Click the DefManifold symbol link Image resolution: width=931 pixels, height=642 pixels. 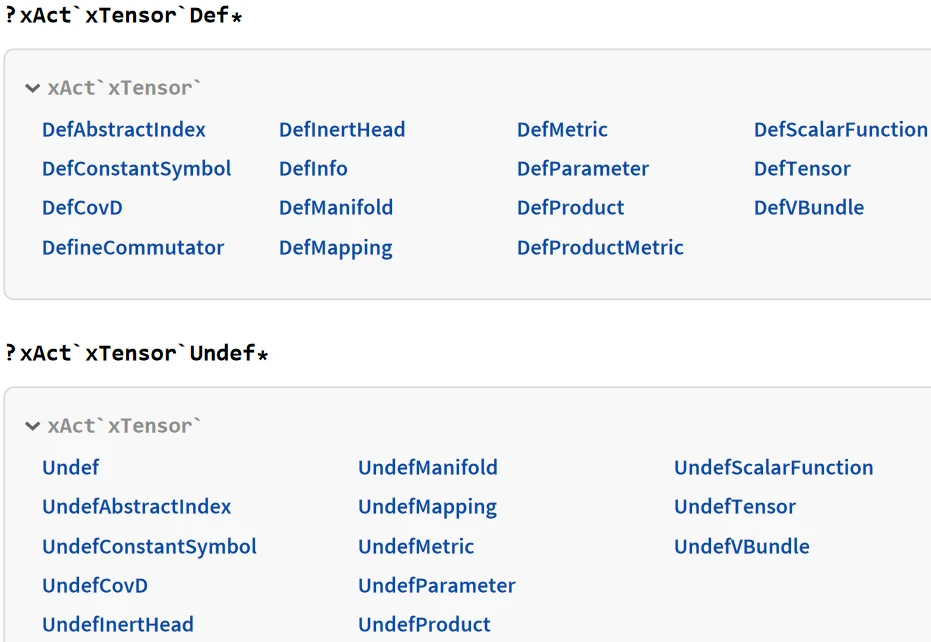[336, 208]
